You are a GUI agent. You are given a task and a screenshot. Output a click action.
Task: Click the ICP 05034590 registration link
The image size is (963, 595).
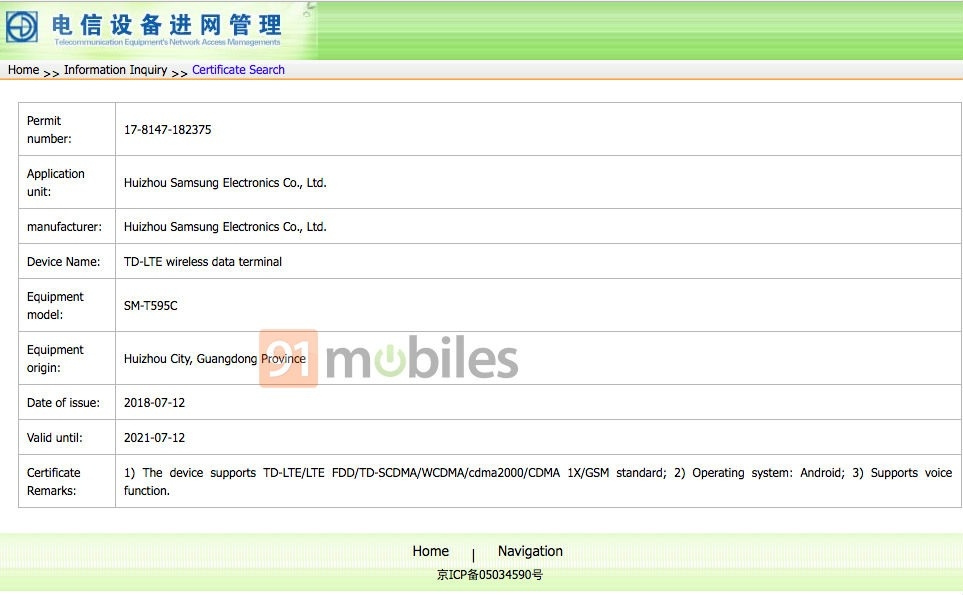pyautogui.click(x=490, y=575)
